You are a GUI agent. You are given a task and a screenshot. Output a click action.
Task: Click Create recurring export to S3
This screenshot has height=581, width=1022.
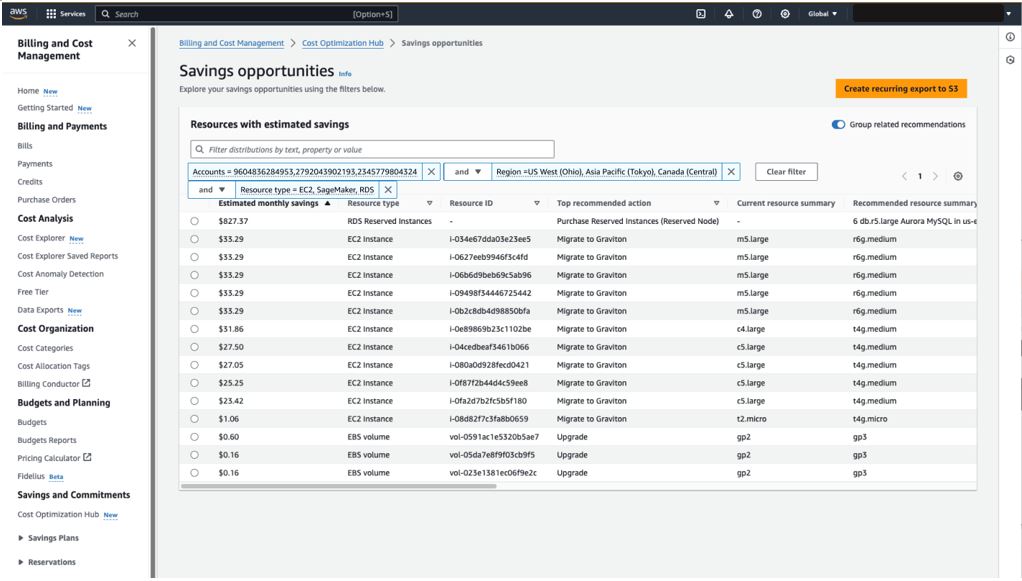901,89
